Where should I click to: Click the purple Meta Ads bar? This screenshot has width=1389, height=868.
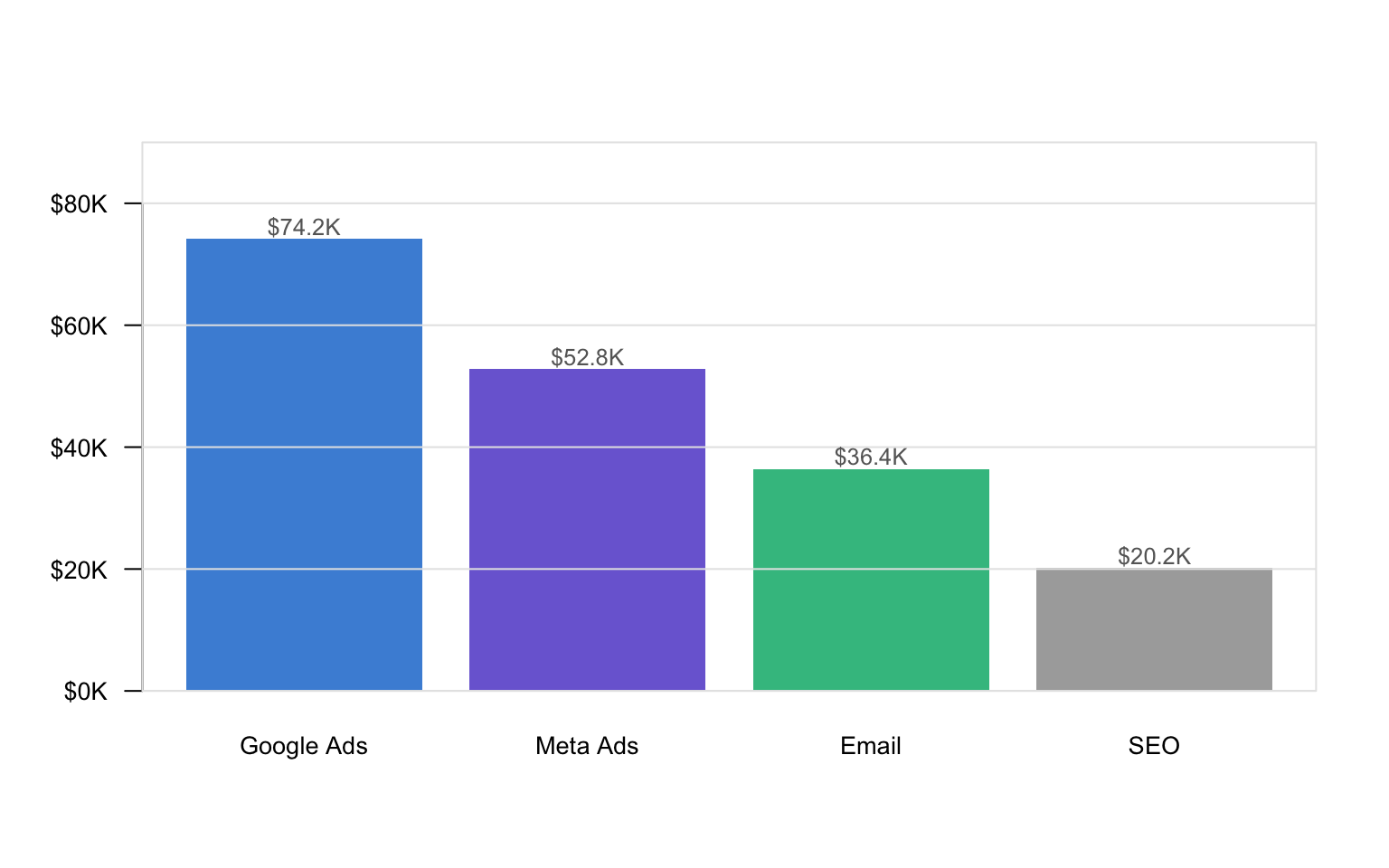(x=587, y=529)
